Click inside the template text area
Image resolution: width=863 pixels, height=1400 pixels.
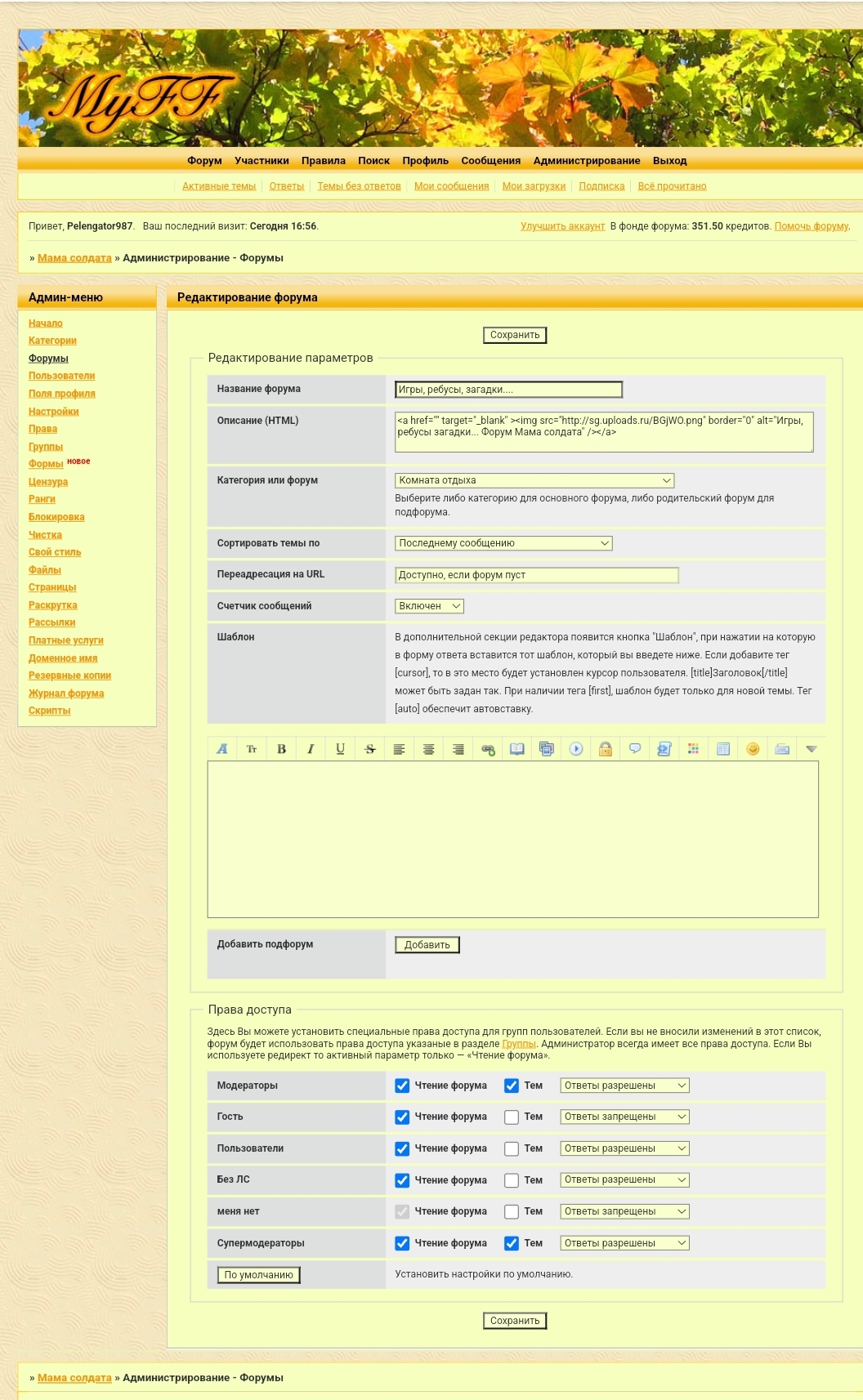(513, 840)
